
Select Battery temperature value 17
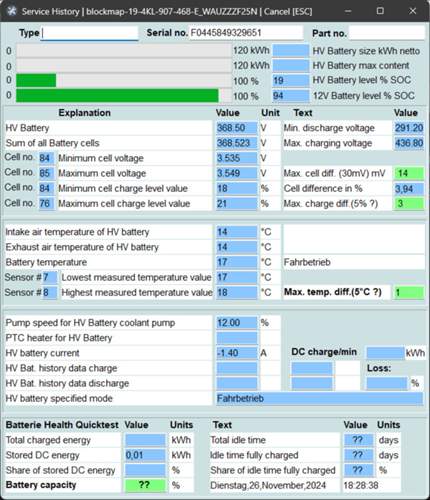coord(237,262)
